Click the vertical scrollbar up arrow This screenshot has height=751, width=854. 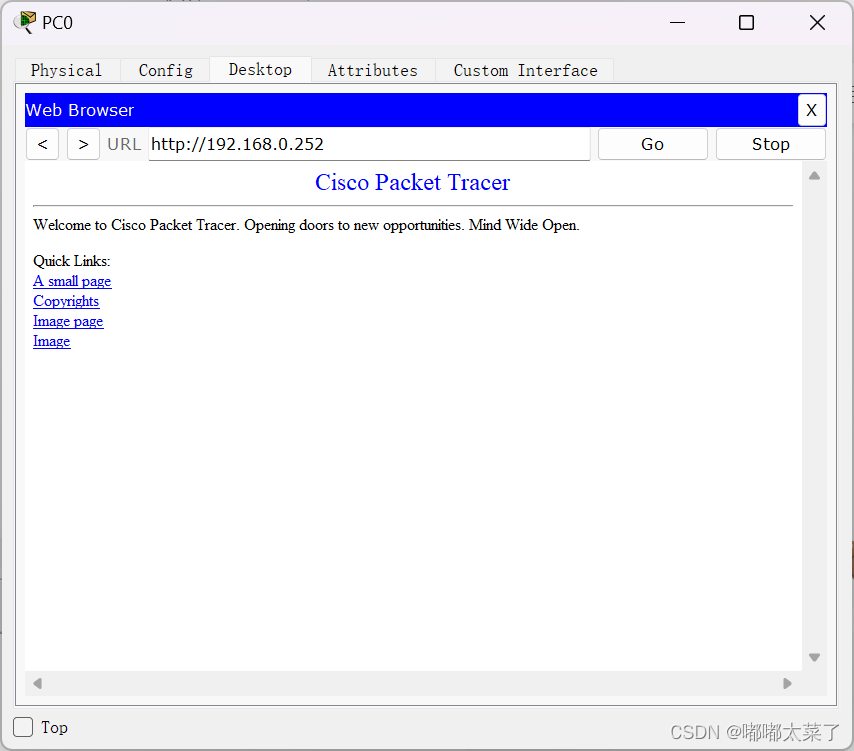click(814, 175)
